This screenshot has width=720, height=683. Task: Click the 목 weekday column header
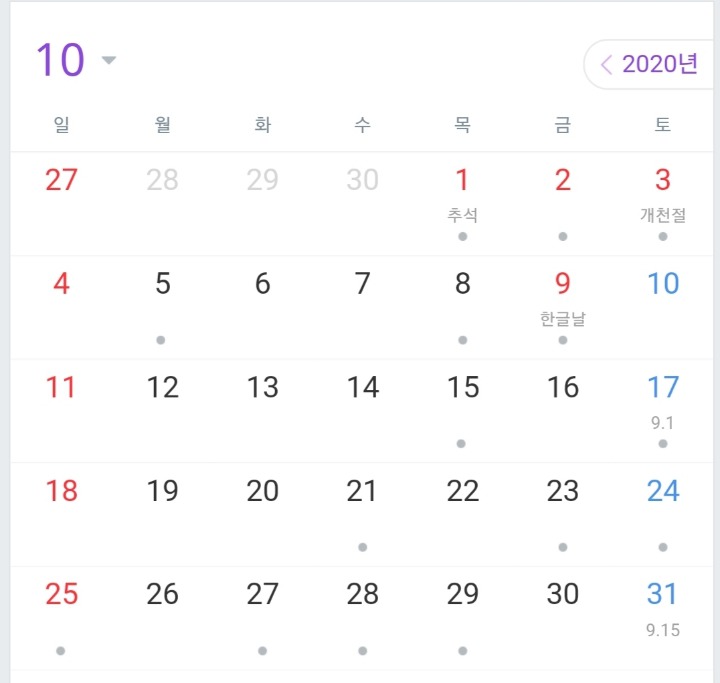462,125
